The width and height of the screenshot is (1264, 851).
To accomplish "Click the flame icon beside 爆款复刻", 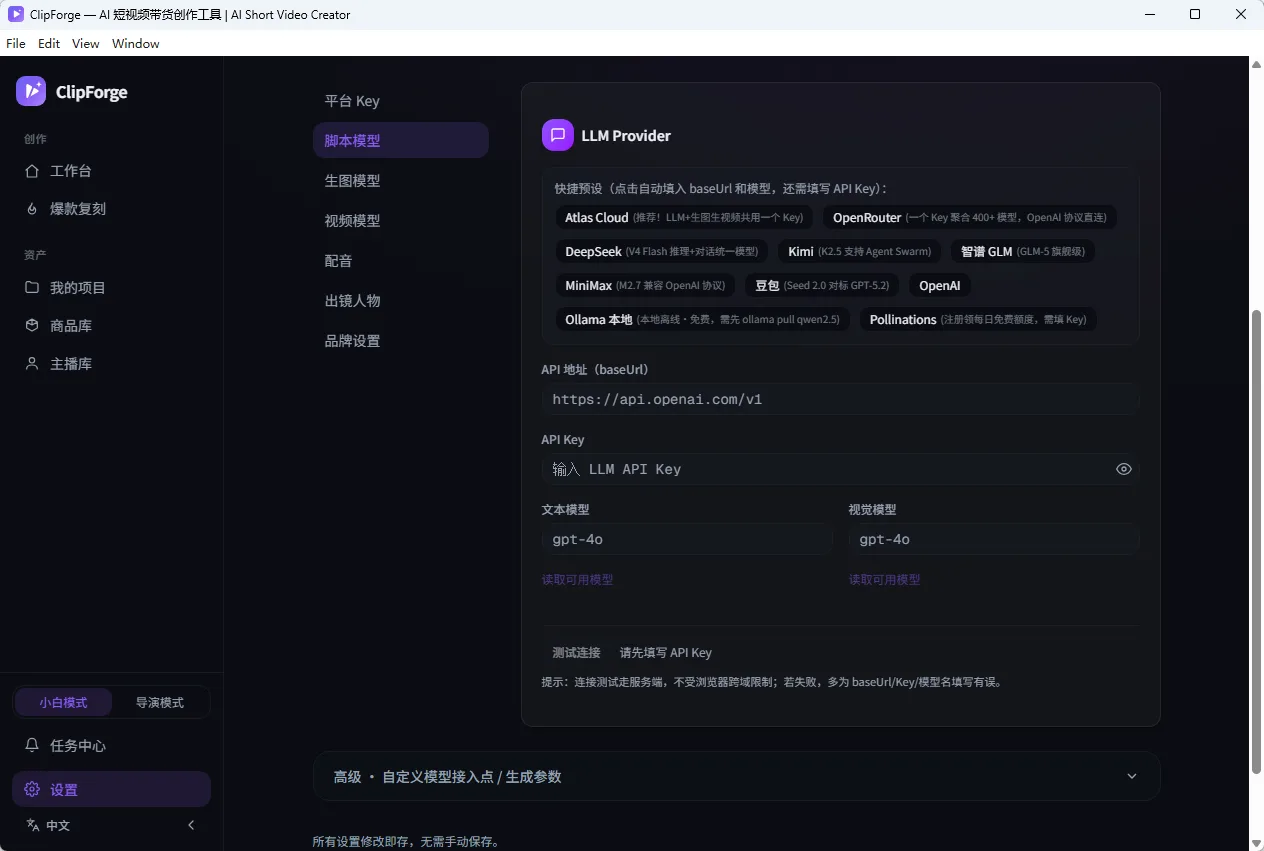I will point(33,209).
